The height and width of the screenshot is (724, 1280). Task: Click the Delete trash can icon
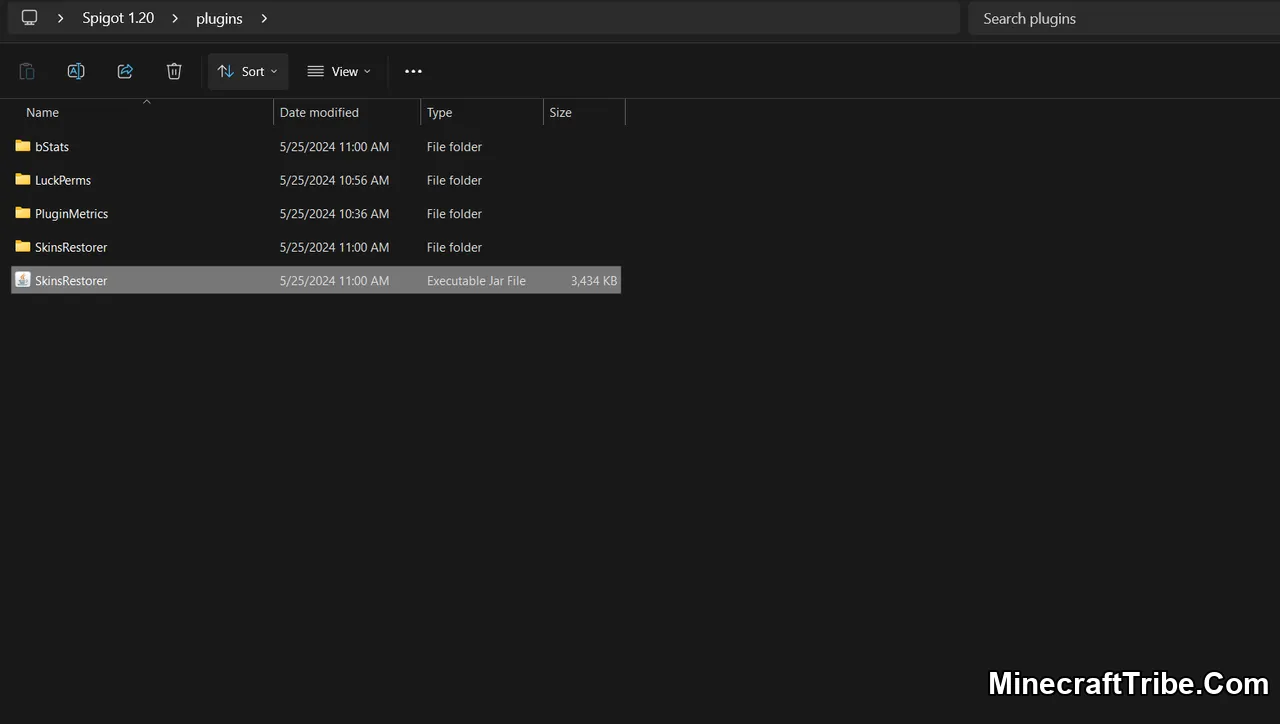click(174, 71)
